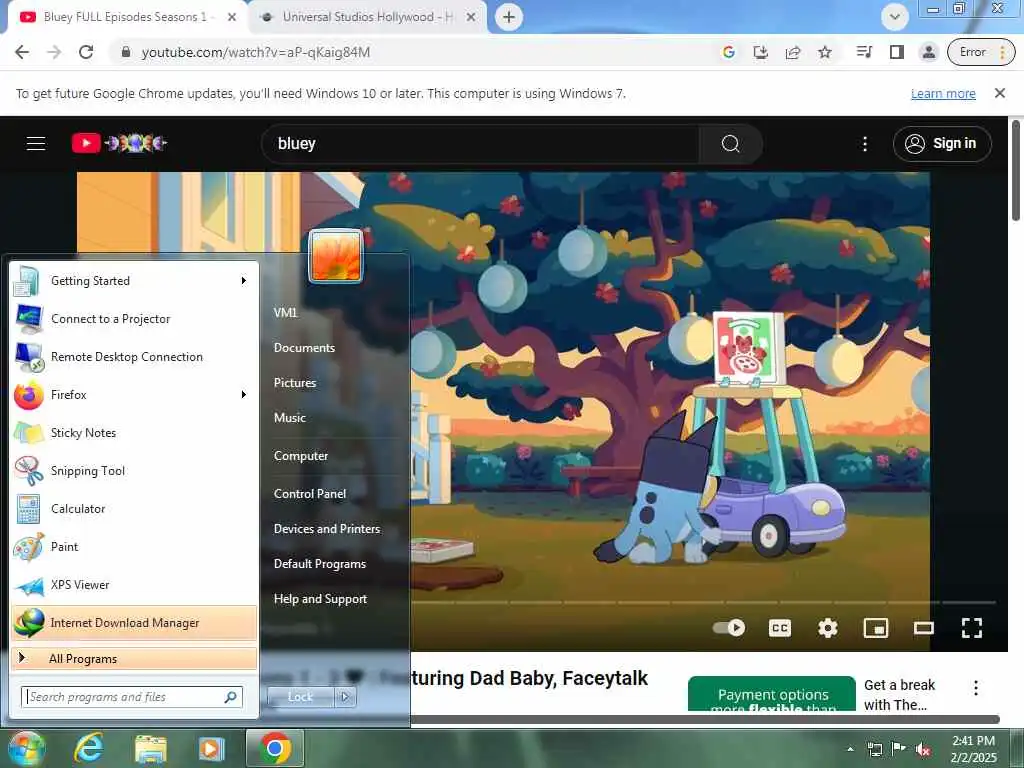Click the YouTube Sign in button
The width and height of the screenshot is (1024, 768).
pyautogui.click(x=942, y=144)
